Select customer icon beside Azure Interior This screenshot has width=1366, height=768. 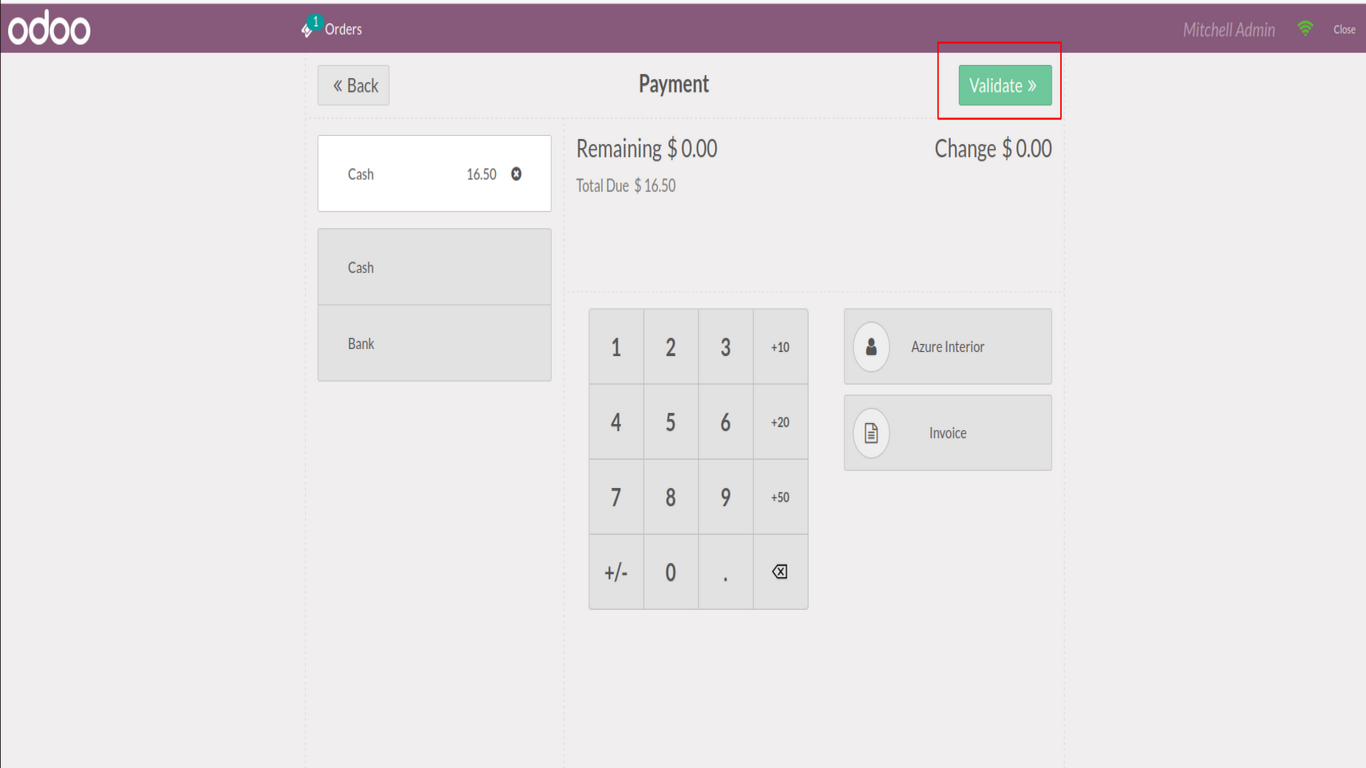(x=871, y=347)
